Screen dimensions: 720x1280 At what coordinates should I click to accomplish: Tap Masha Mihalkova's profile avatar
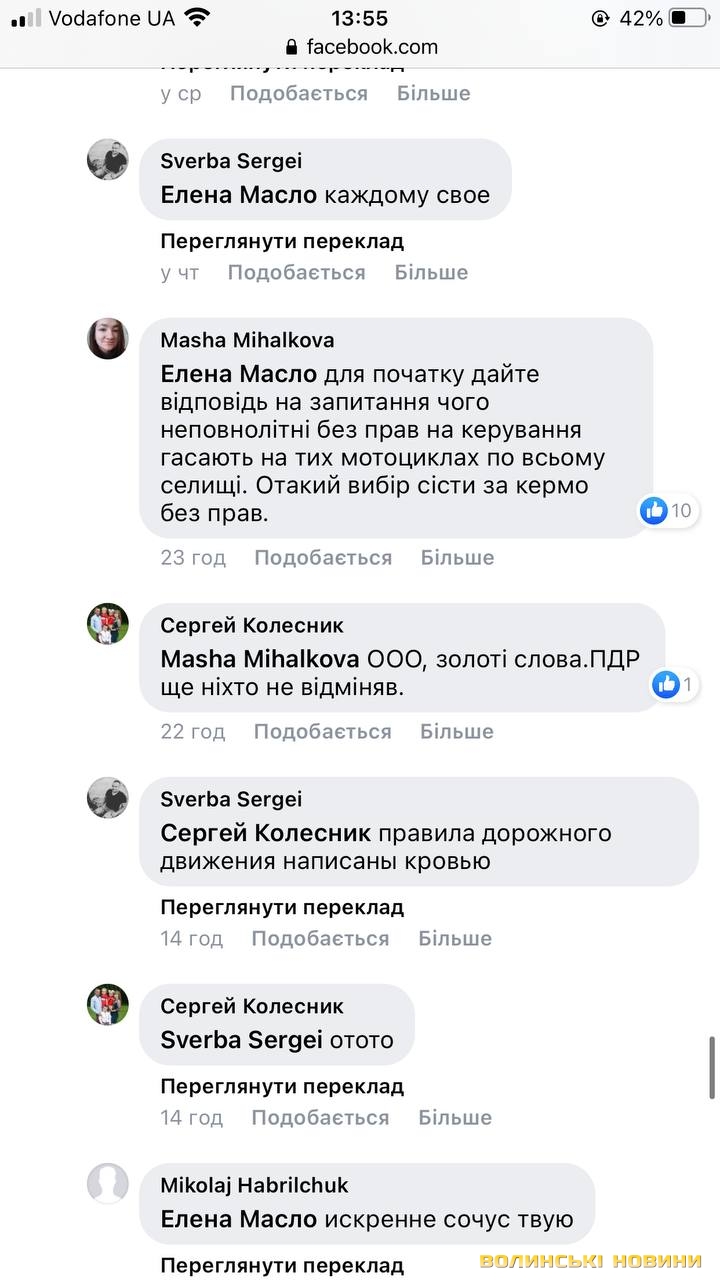(108, 339)
